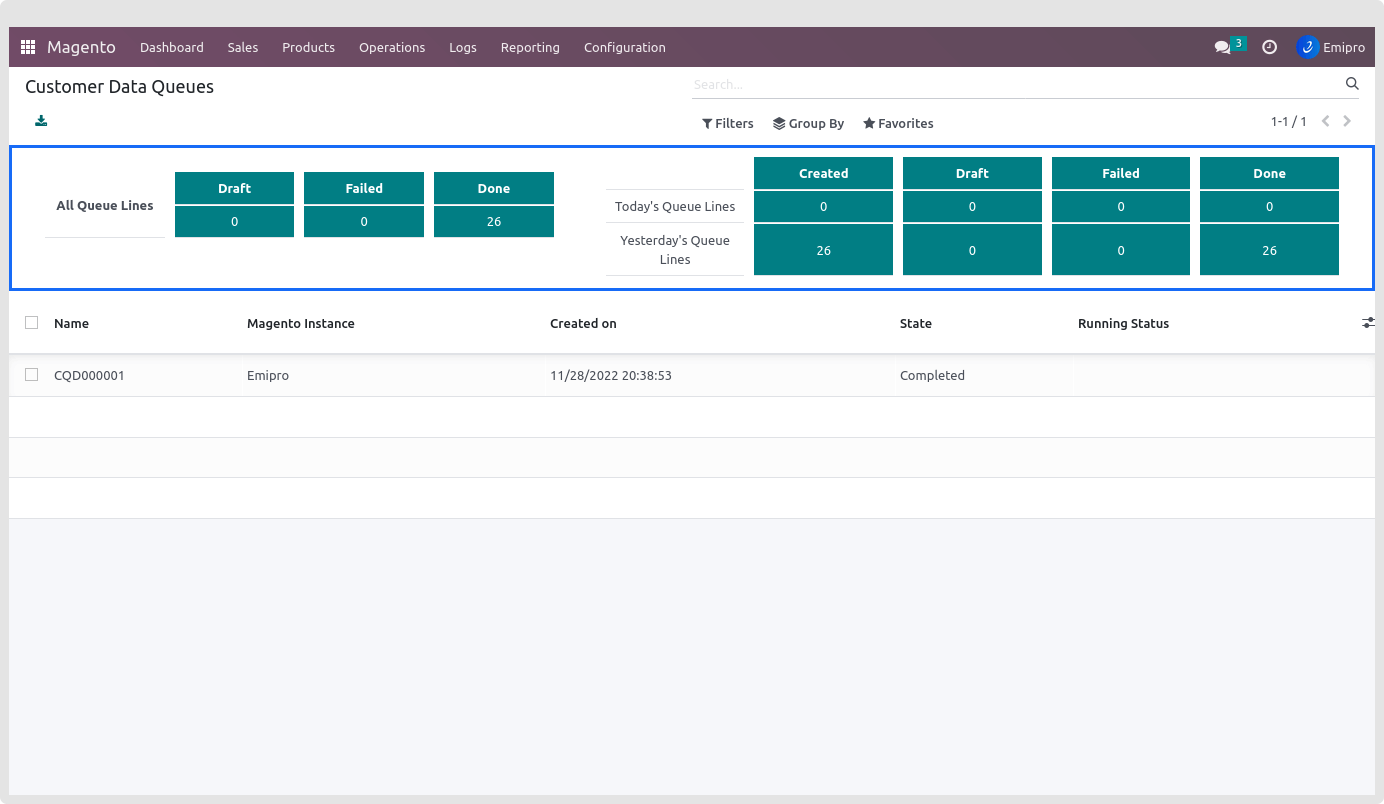Go to previous page arrow
Image resolution: width=1384 pixels, height=804 pixels.
[1325, 121]
